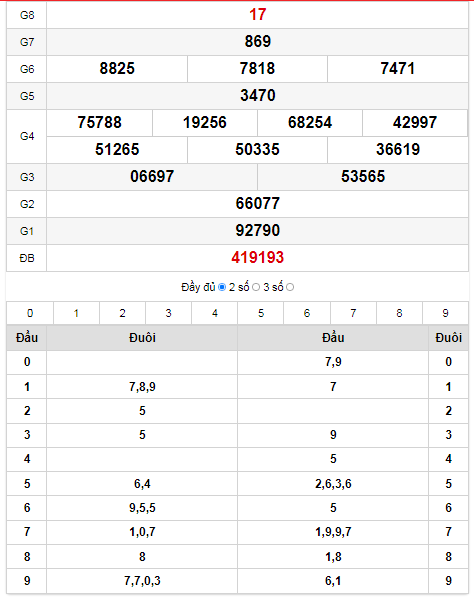Viewport: 474px width, 597px height.
Task: Click the G1 prize number 92790
Action: pos(258,231)
